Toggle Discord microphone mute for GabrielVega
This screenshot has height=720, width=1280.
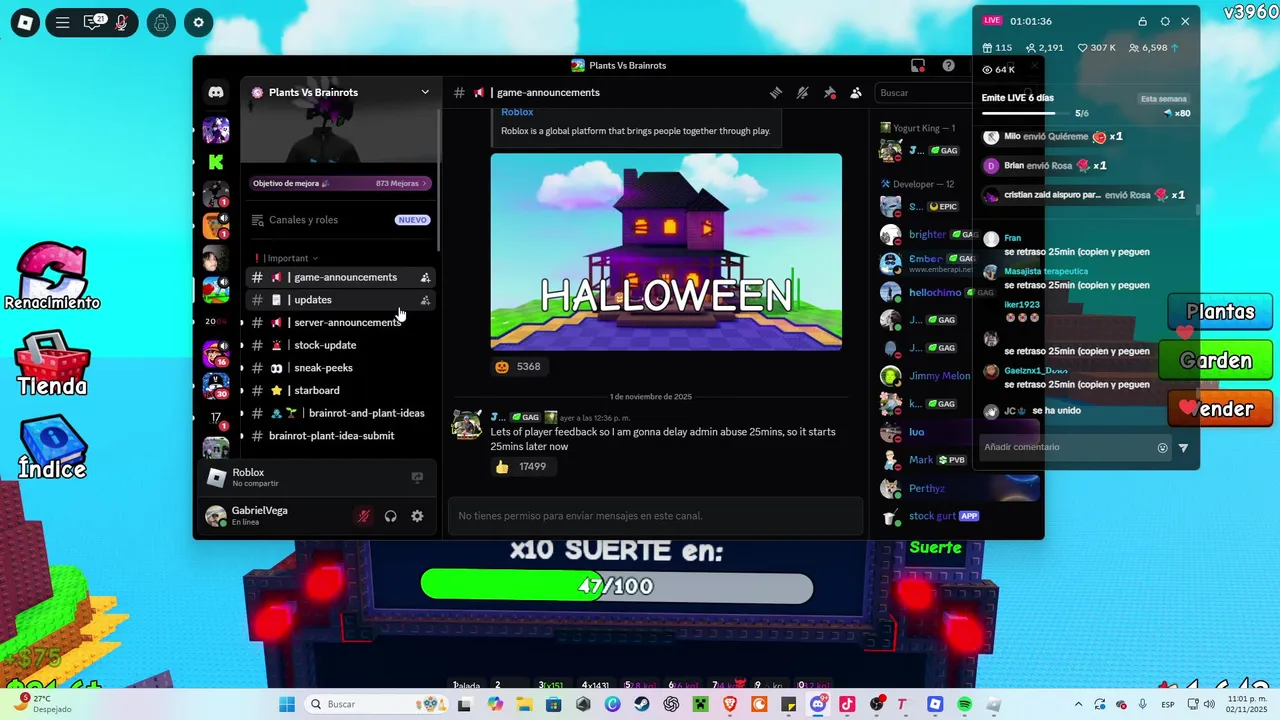[364, 516]
